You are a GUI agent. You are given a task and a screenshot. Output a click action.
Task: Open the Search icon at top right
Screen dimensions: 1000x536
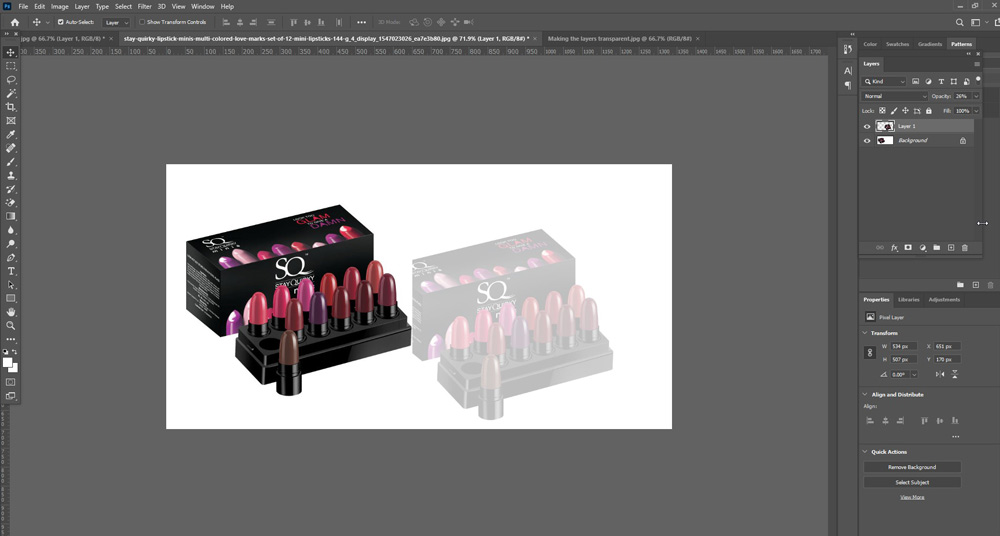click(959, 22)
